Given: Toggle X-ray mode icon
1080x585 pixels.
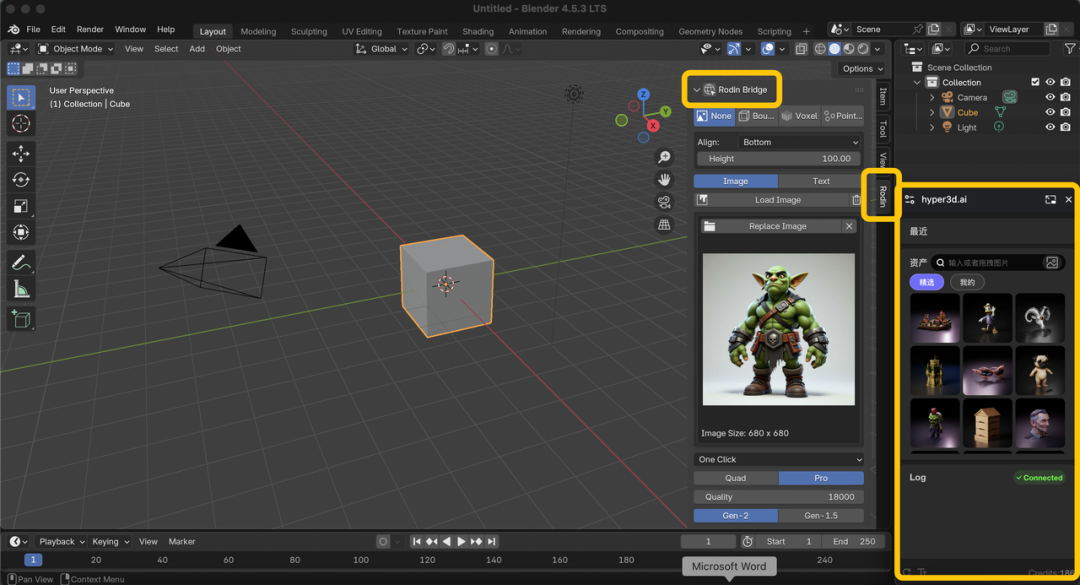Looking at the screenshot, I should [801, 49].
